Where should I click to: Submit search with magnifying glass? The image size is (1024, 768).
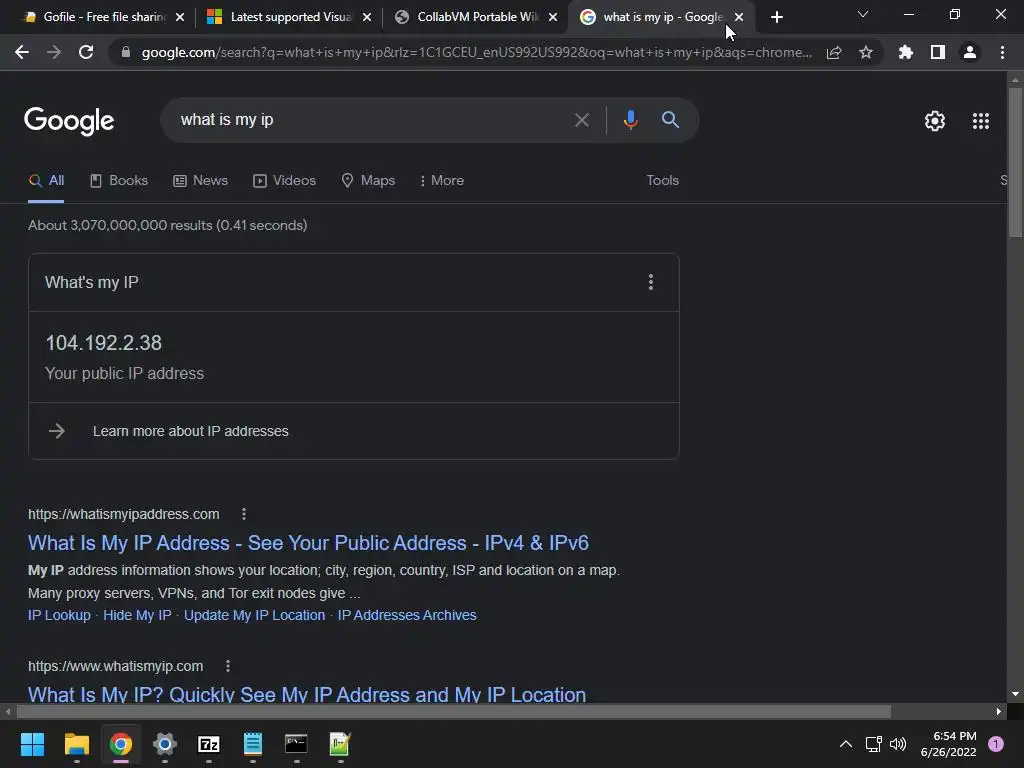pos(670,120)
